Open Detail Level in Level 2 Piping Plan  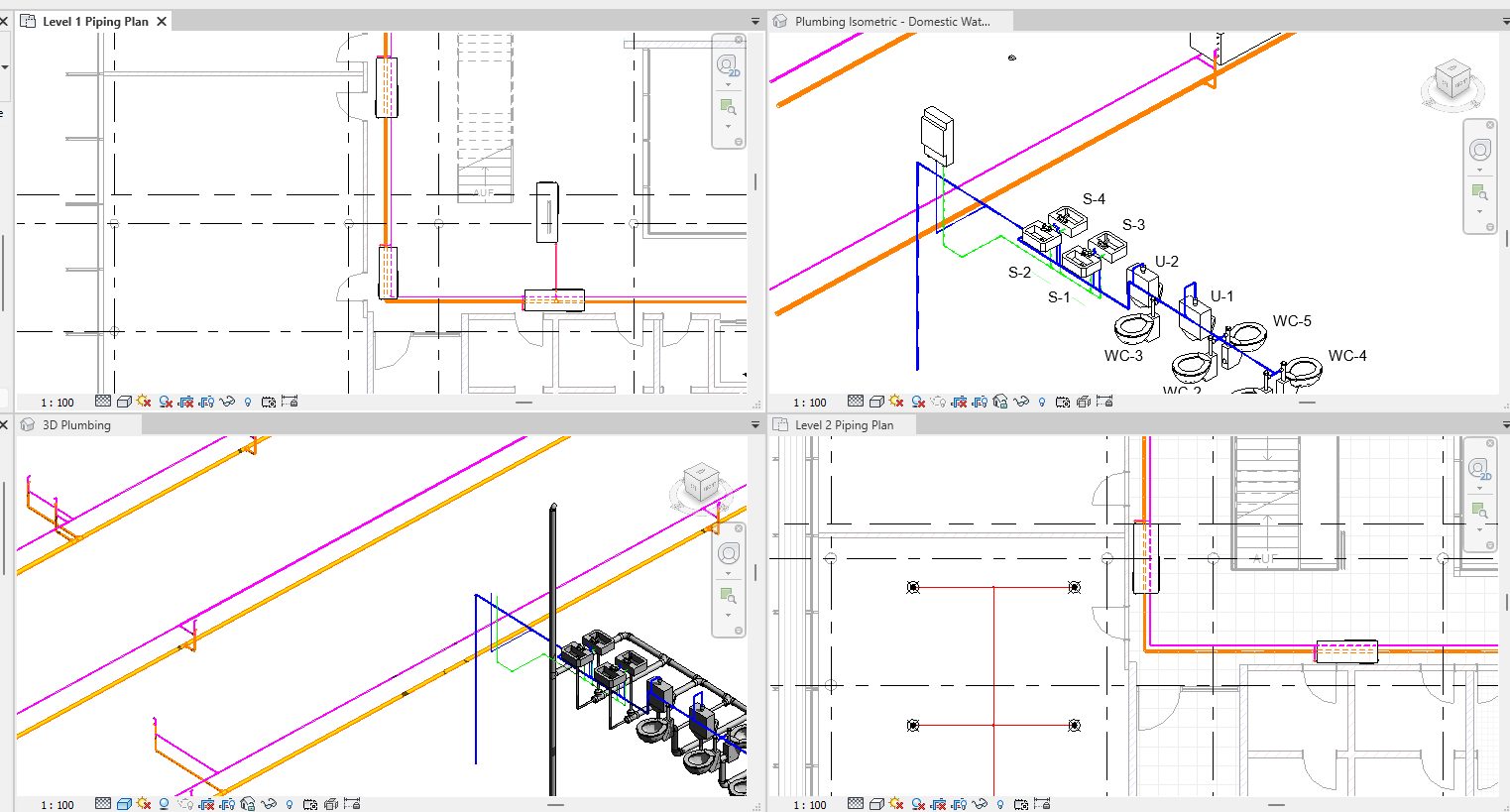tap(856, 804)
